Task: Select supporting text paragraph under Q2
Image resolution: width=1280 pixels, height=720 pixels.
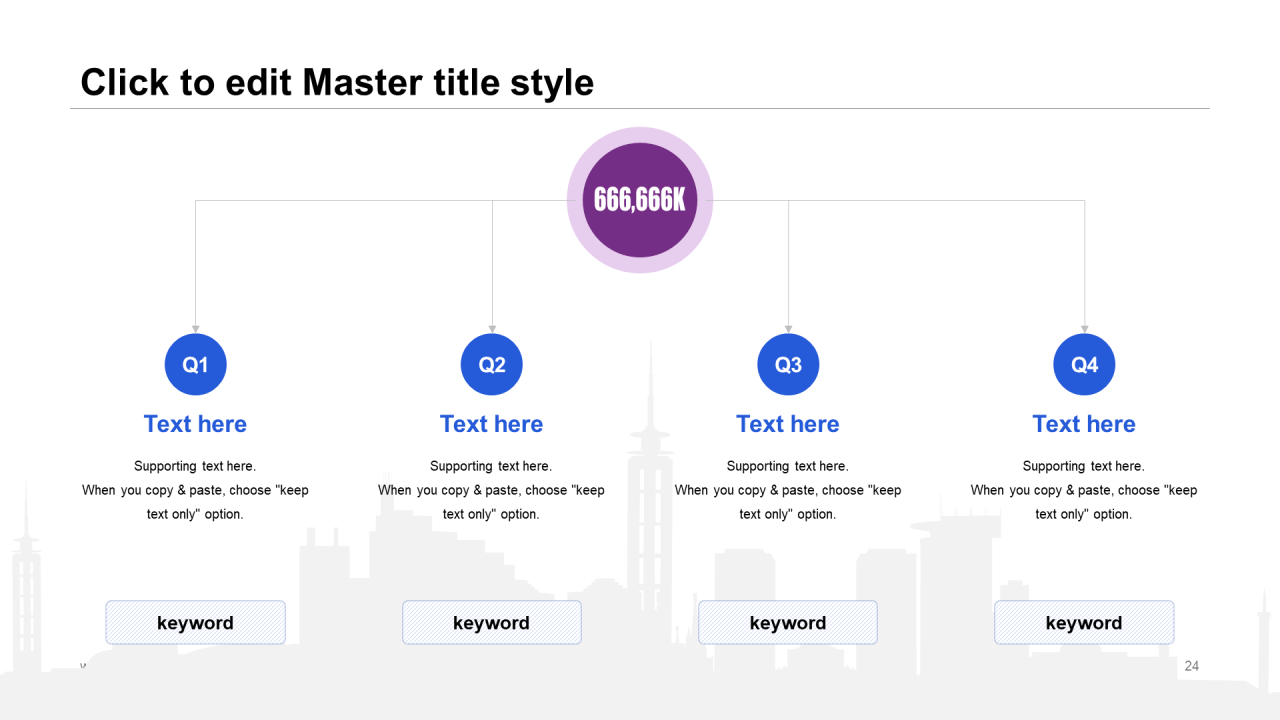Action: coord(492,490)
